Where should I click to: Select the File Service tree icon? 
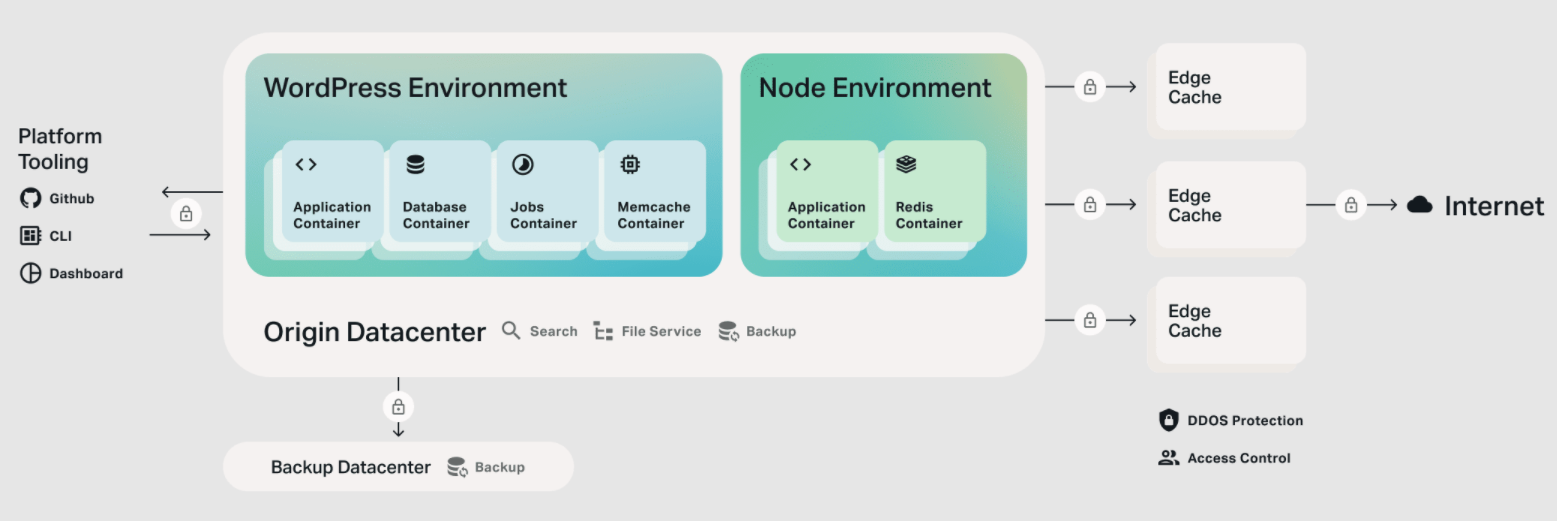(603, 331)
